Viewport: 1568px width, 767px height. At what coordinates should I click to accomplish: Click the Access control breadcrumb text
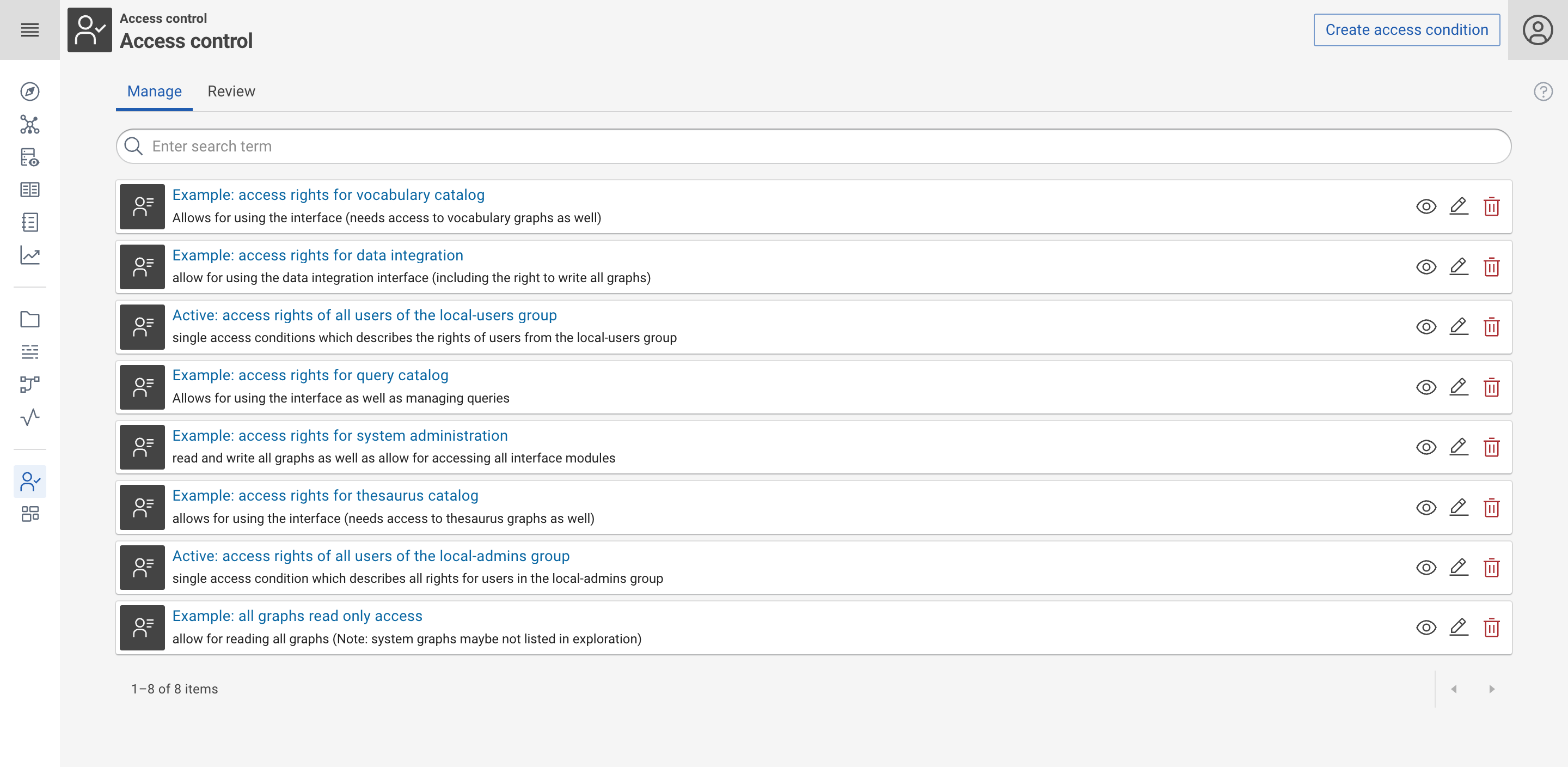click(163, 19)
